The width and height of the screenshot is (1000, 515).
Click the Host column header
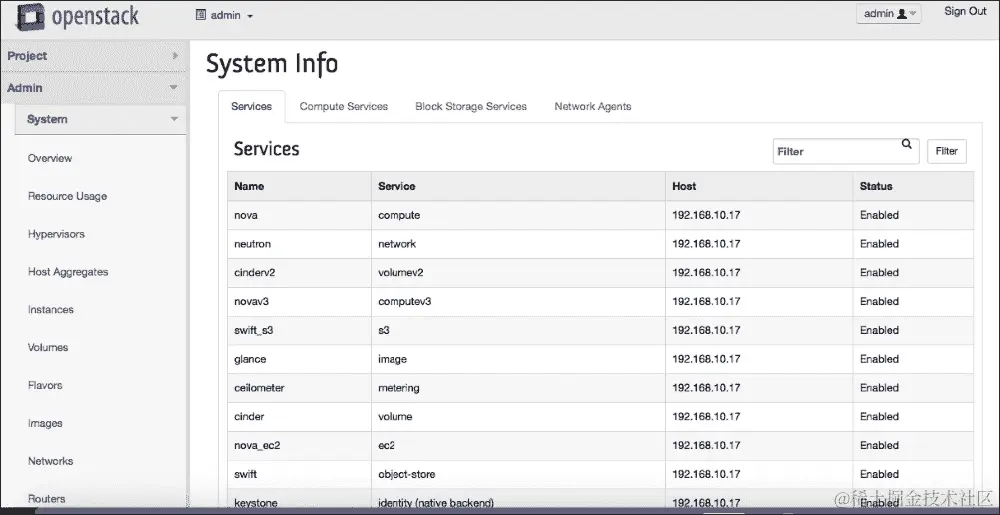coord(759,186)
